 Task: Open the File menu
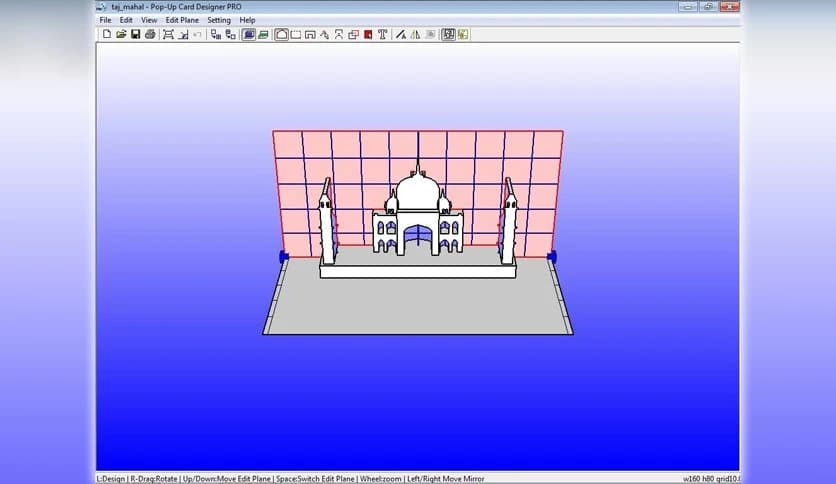tap(106, 20)
